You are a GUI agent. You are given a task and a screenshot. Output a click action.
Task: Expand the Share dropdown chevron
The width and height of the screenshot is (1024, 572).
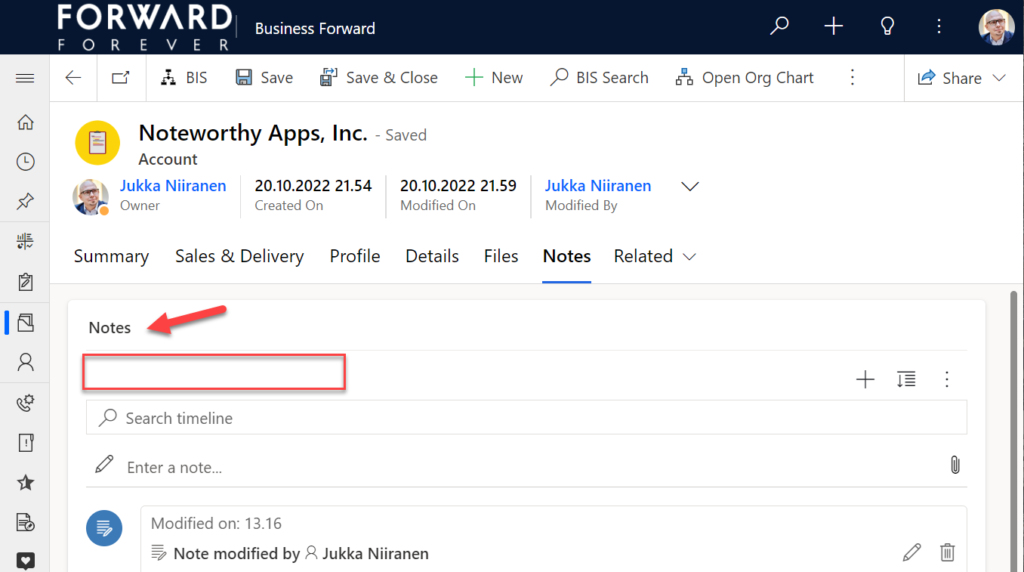click(999, 78)
